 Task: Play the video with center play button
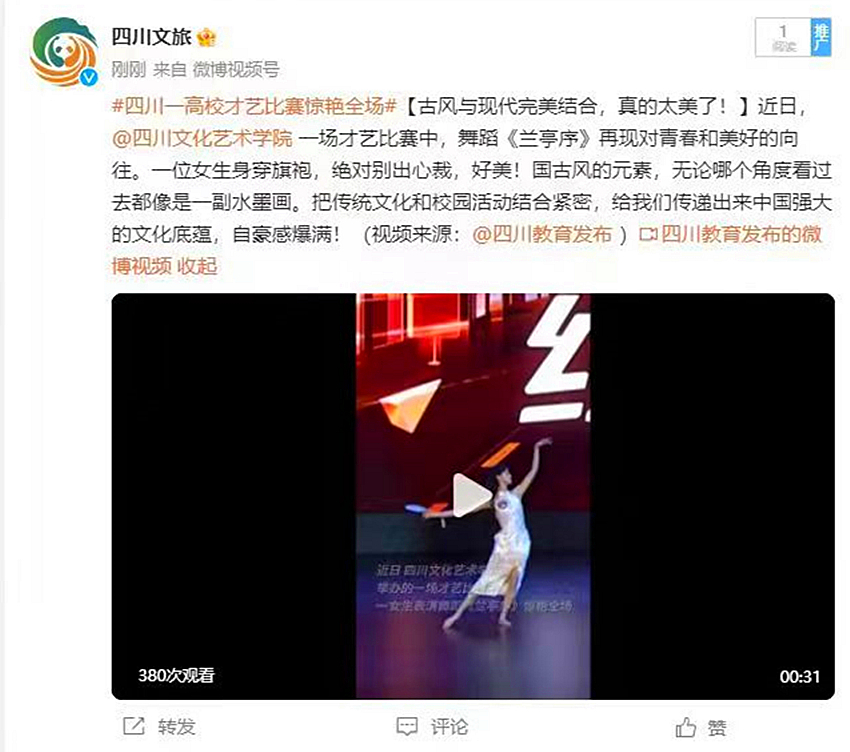470,496
